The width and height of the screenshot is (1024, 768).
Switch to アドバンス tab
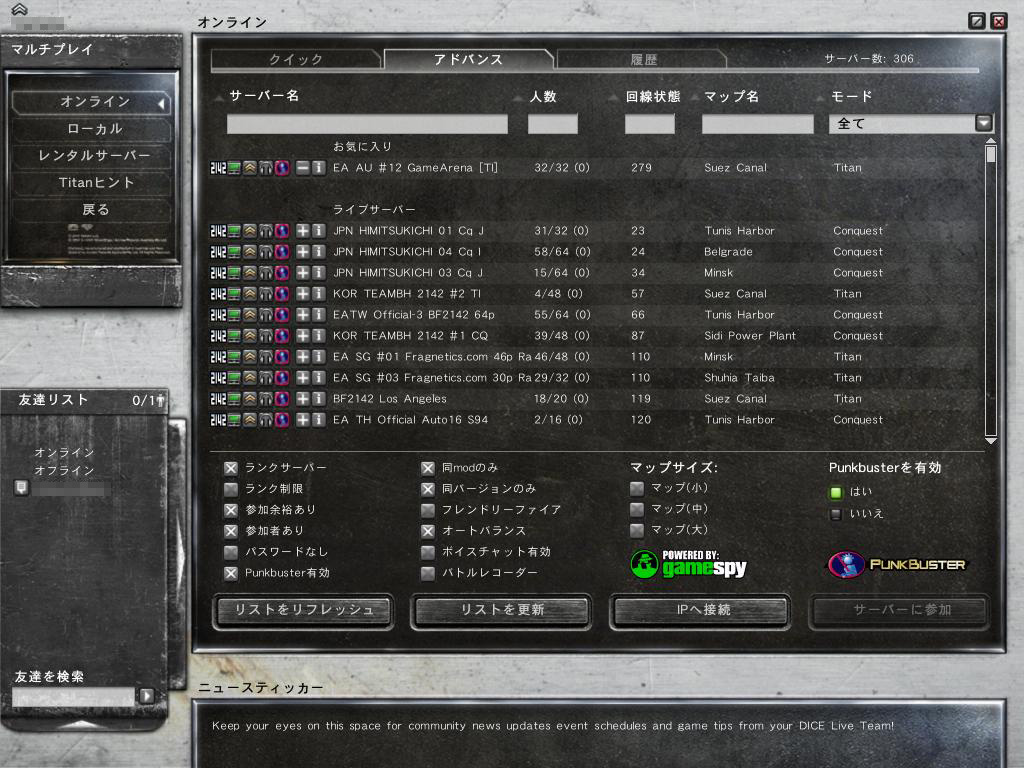click(x=468, y=59)
